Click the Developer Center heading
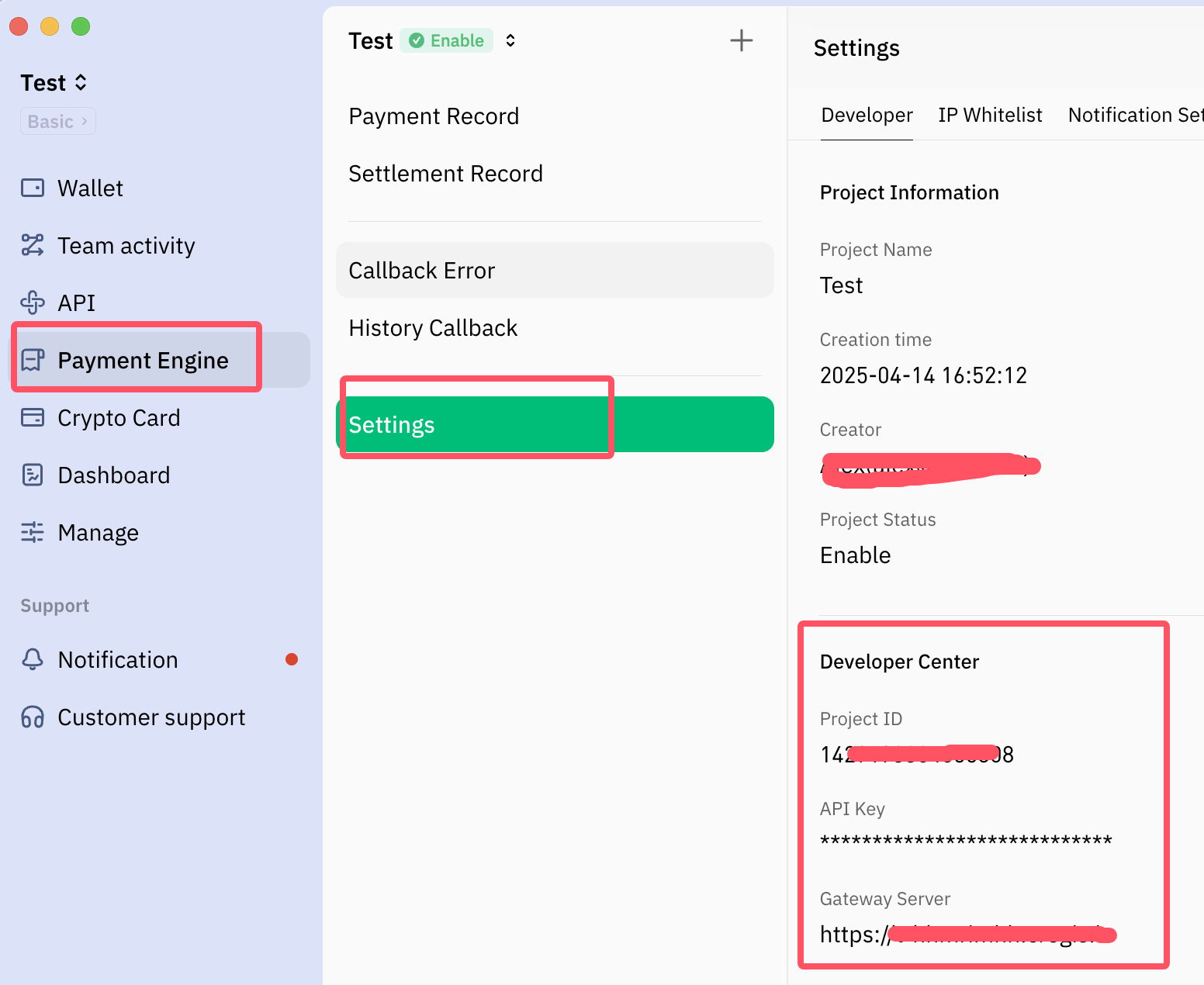Image resolution: width=1204 pixels, height=985 pixels. click(899, 662)
